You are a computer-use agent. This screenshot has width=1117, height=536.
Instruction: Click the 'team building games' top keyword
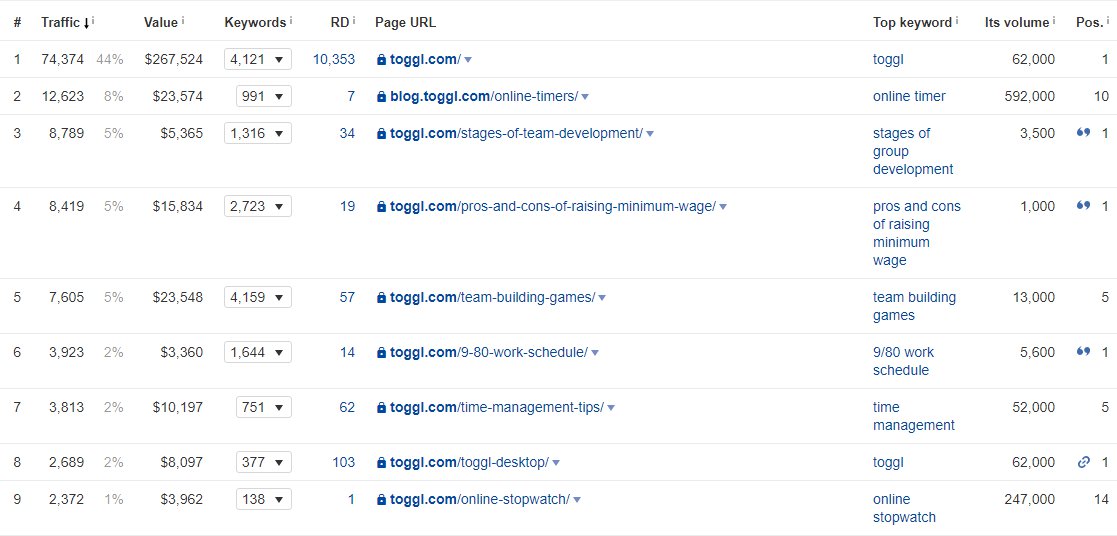[x=914, y=306]
